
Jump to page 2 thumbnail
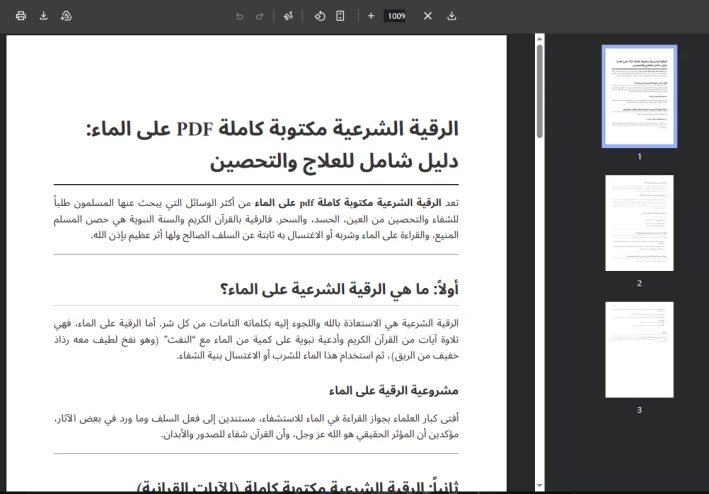639,223
